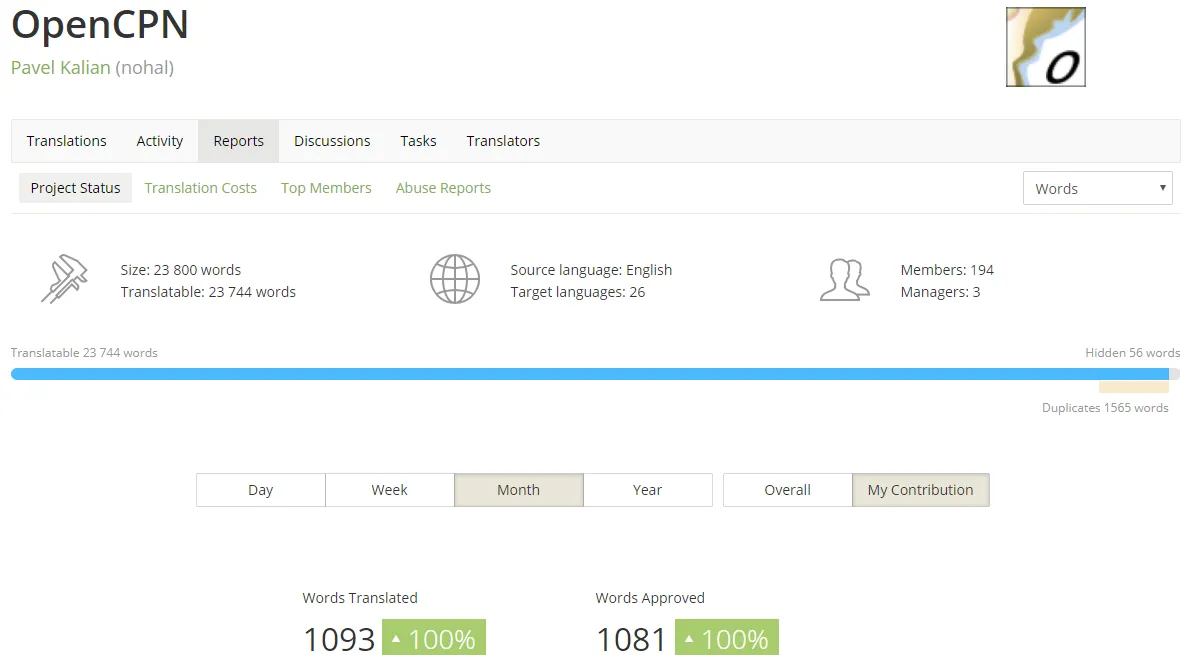Screen dimensions: 1195x655
Task: Click the members people icon
Action: tap(844, 280)
